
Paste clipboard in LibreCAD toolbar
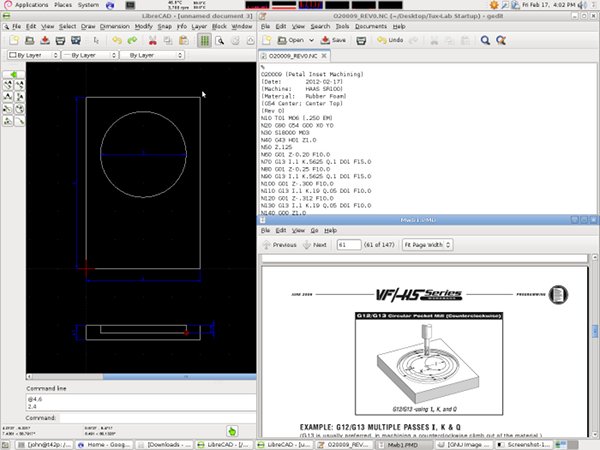click(184, 40)
